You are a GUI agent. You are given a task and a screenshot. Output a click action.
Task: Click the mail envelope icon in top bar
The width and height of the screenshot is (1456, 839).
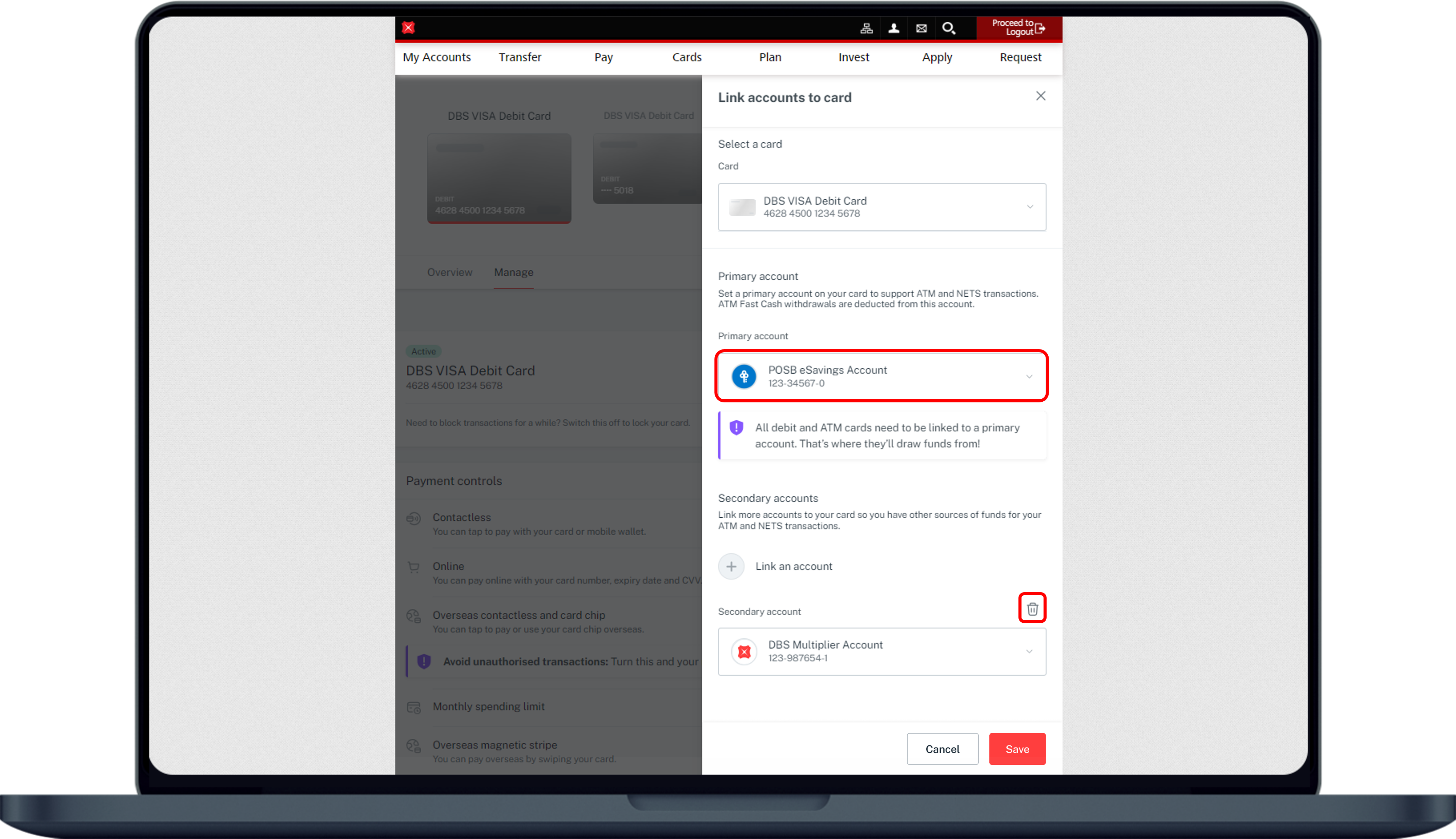tap(921, 27)
